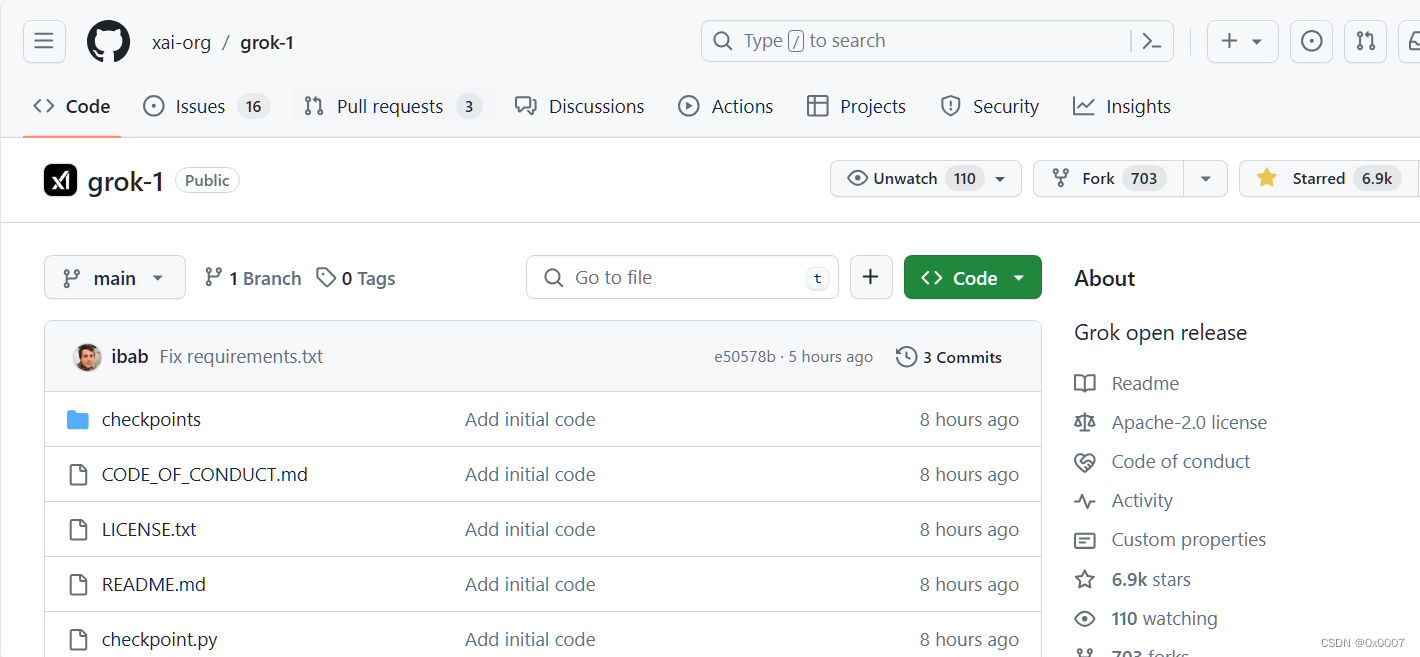Viewport: 1420px width, 657px height.
Task: View the 0 Tags link
Action: (356, 278)
